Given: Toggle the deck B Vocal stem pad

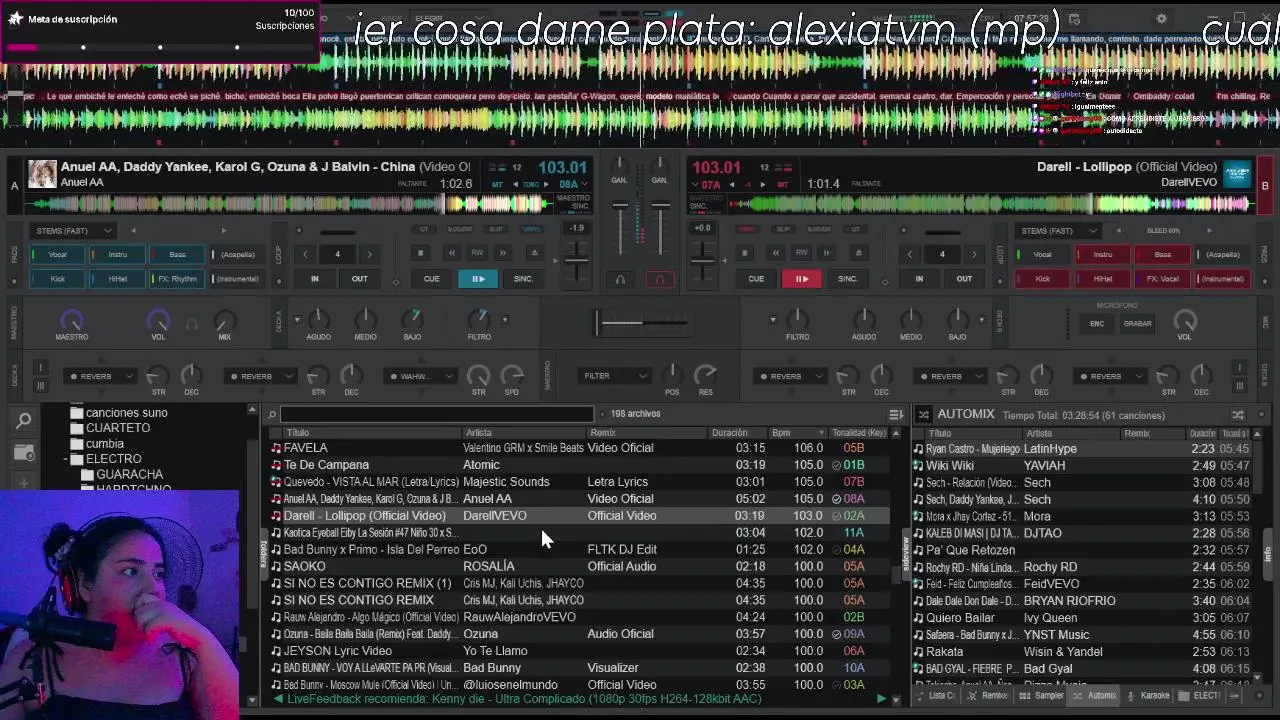Looking at the screenshot, I should tap(1042, 255).
